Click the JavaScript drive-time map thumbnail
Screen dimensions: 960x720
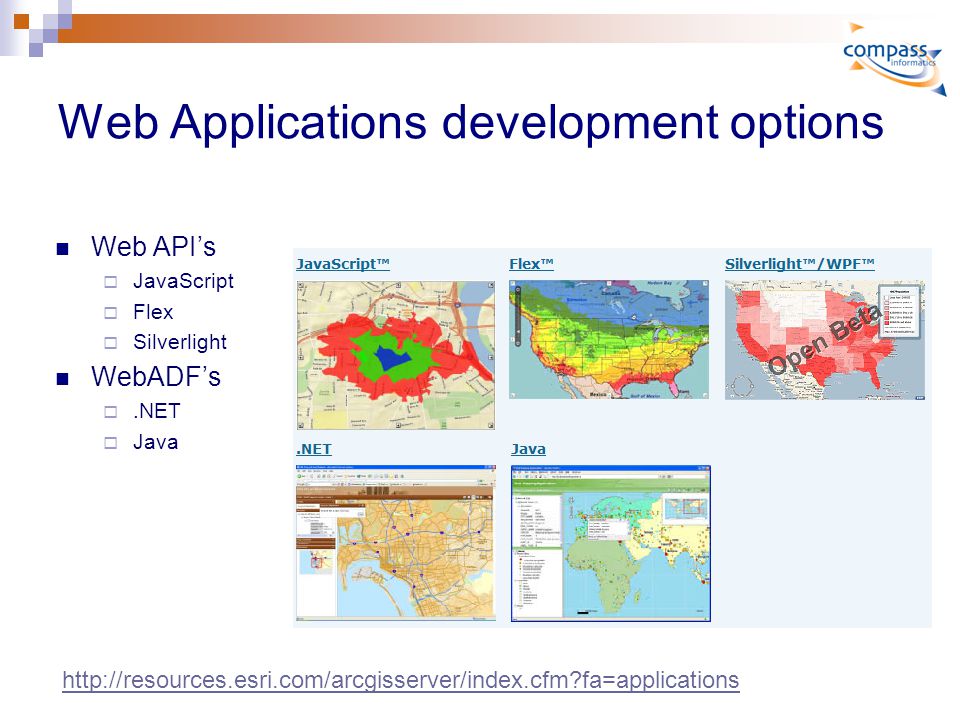coord(396,355)
